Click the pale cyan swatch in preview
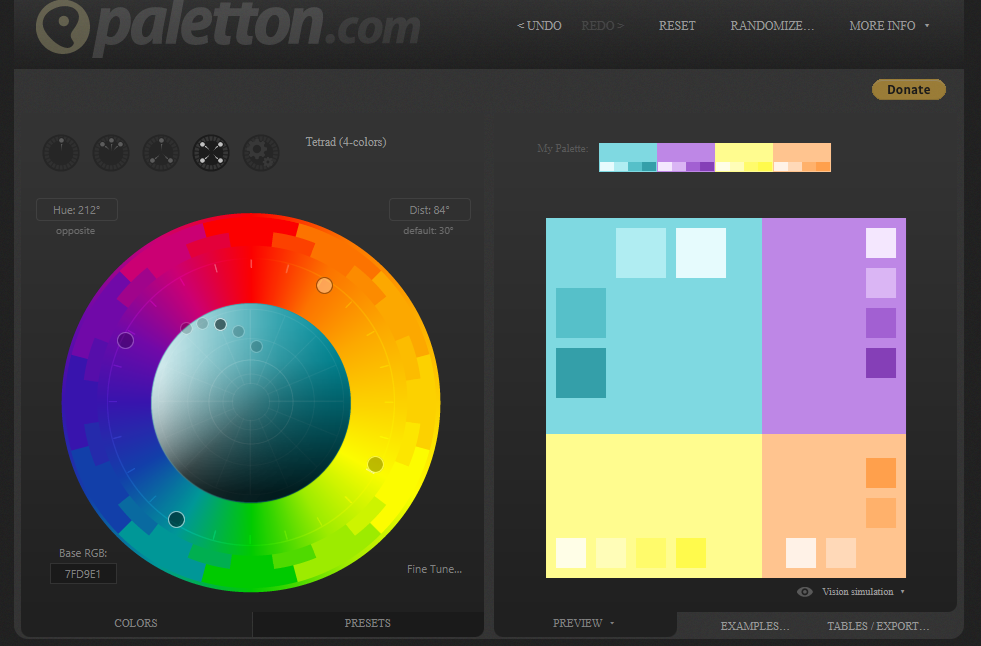This screenshot has height=646, width=981. 641,253
